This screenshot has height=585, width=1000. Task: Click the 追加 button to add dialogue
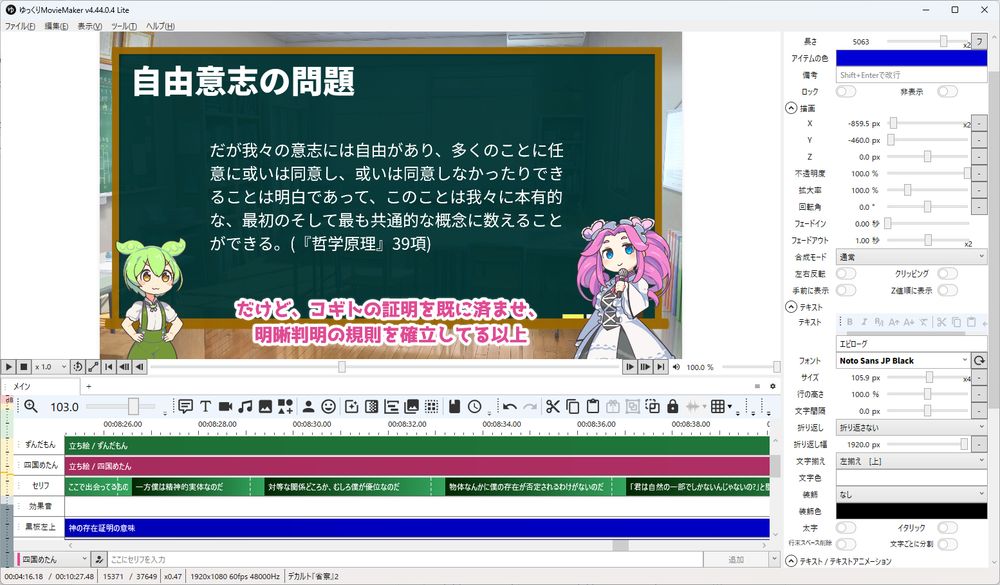735,559
